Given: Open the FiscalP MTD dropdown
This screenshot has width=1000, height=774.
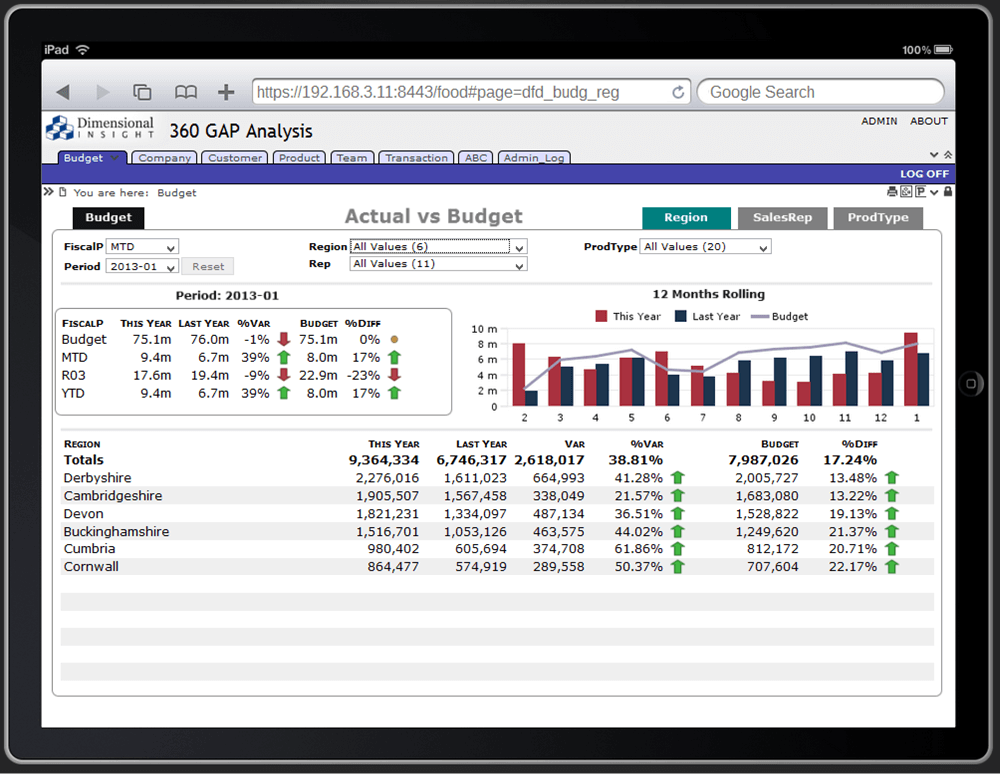Looking at the screenshot, I should tap(141, 246).
